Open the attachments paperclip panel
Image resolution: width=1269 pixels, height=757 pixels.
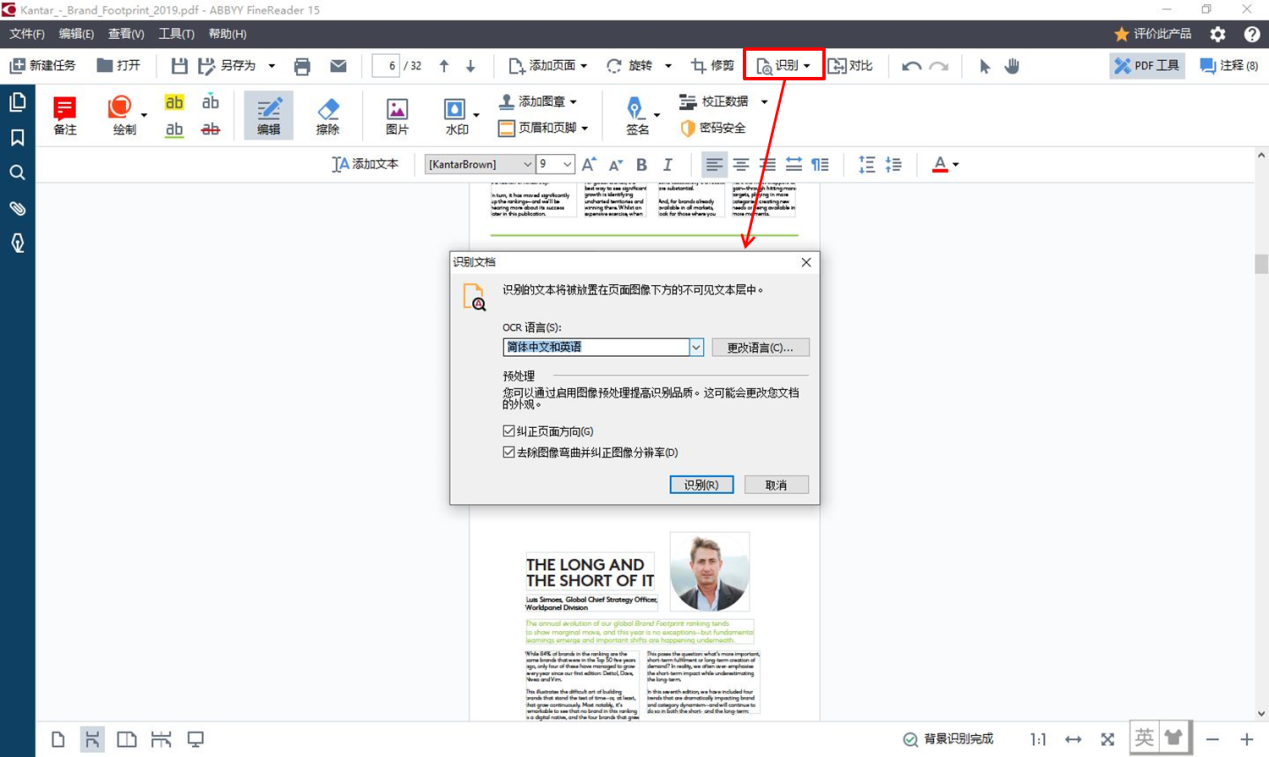[17, 208]
